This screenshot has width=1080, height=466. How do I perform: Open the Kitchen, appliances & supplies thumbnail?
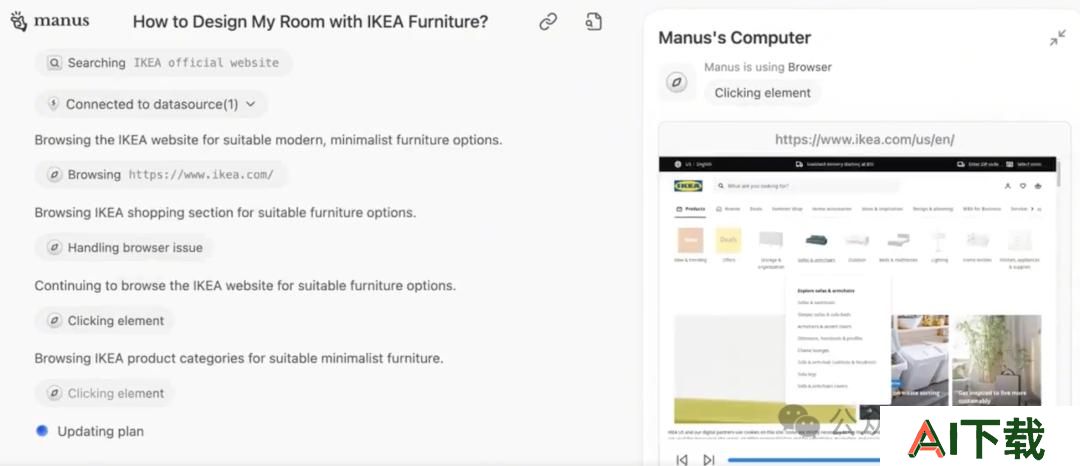pos(1019,241)
